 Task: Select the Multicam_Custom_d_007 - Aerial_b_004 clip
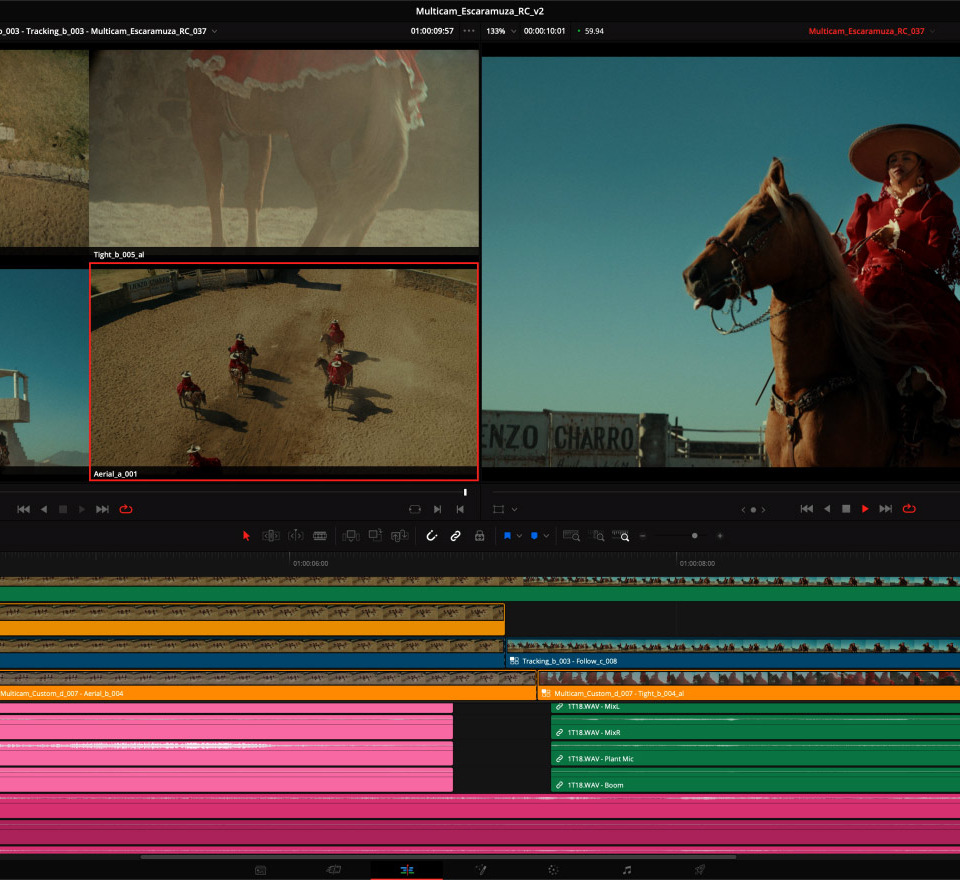pyautogui.click(x=268, y=686)
